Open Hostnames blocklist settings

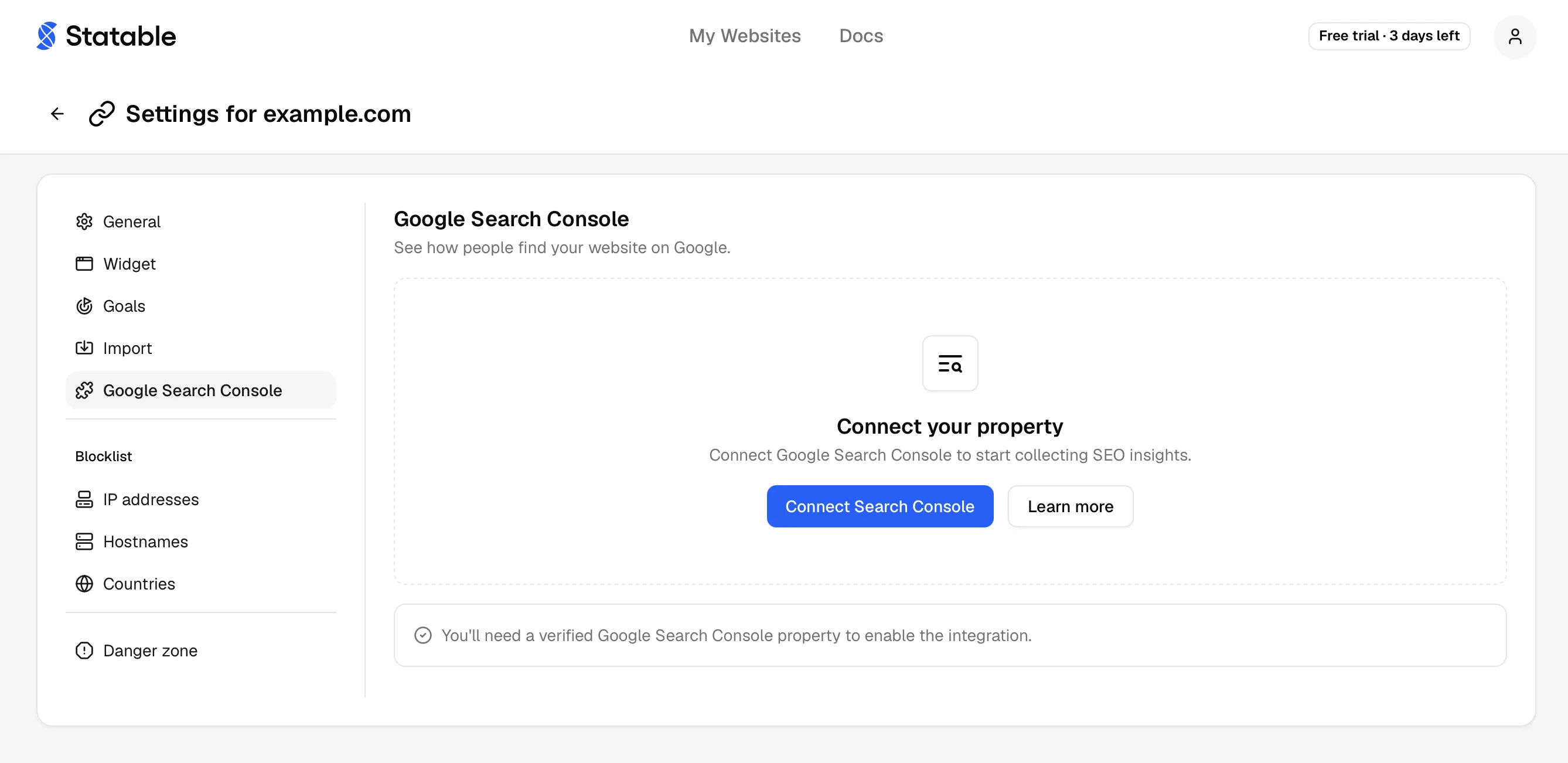201,541
